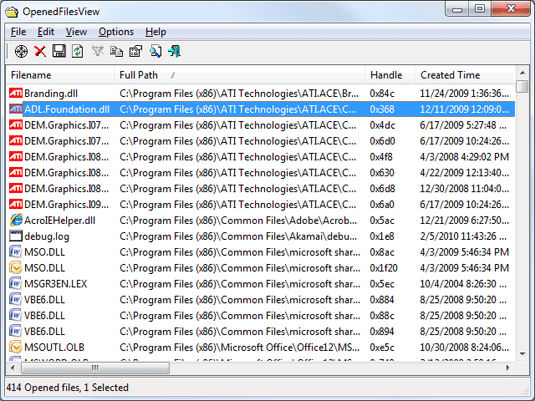Click handle value 0xe5c
This screenshot has height=401, width=535.
pyautogui.click(x=382, y=347)
